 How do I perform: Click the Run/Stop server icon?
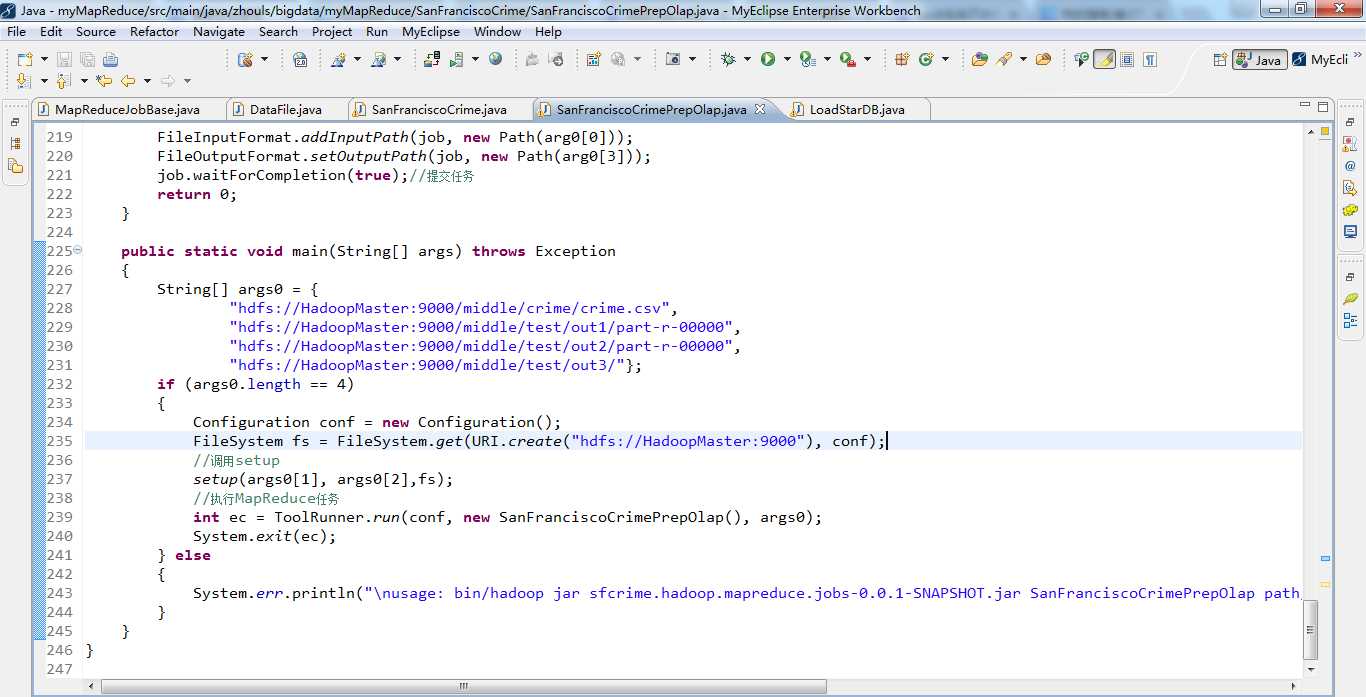[x=456, y=59]
